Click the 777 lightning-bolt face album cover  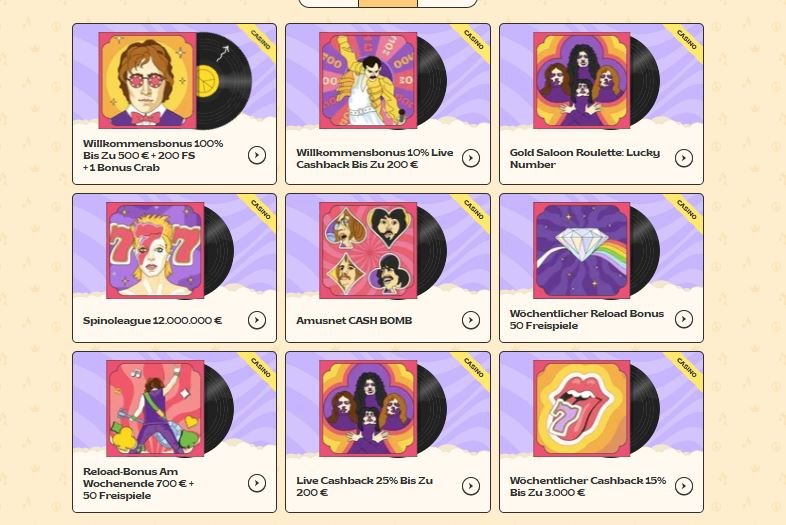tap(155, 250)
